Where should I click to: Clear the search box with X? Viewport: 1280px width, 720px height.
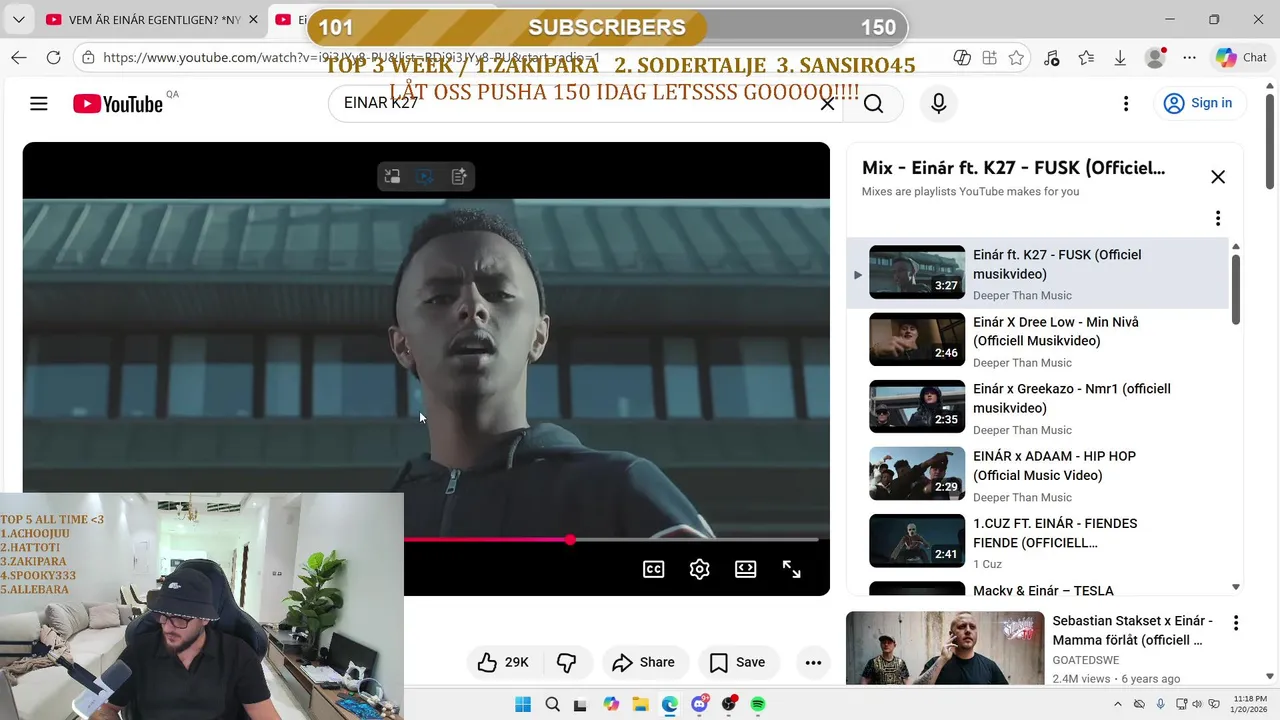click(x=827, y=103)
